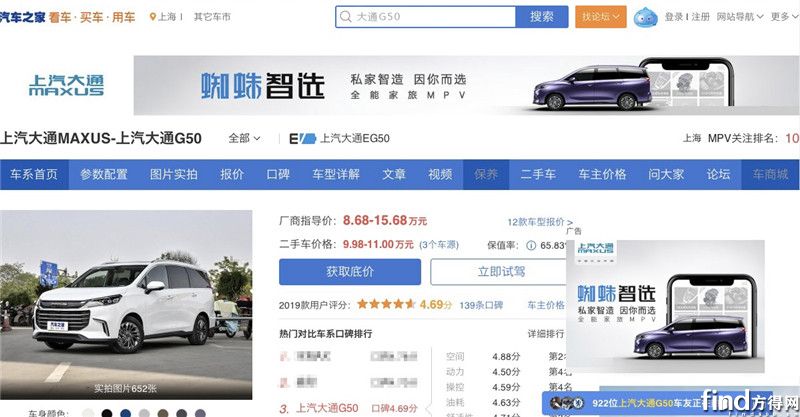Open the 网站导航 dropdown
Image resolution: width=800 pixels, height=417 pixels.
tap(740, 17)
